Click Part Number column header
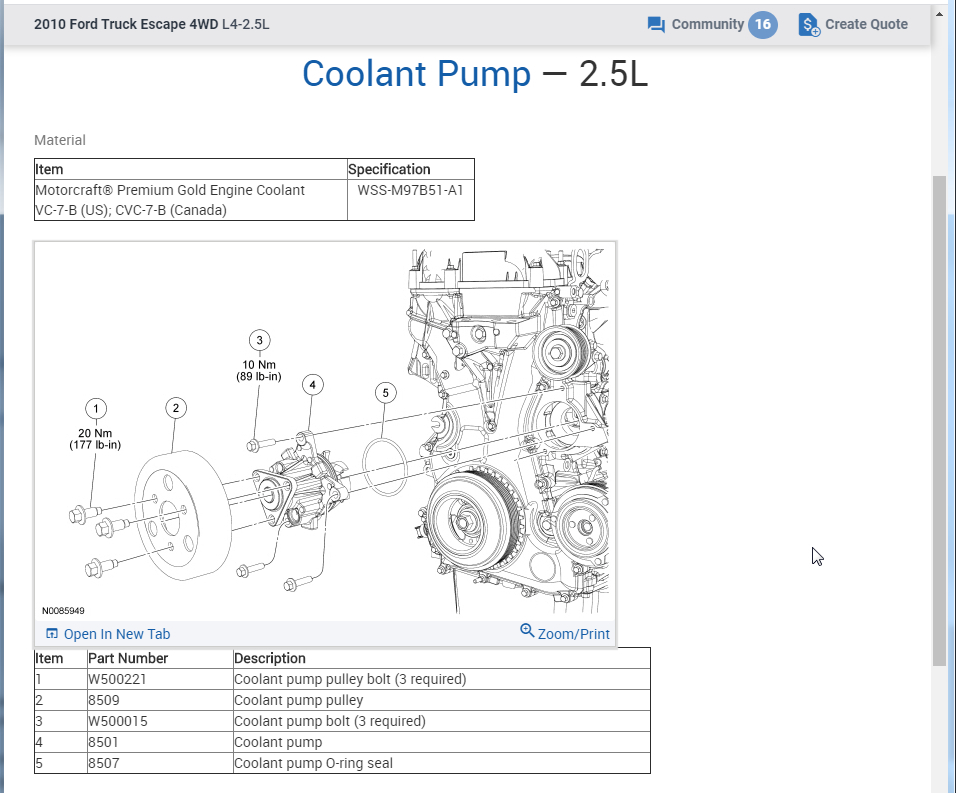Viewport: 956px width, 793px height. pos(128,658)
